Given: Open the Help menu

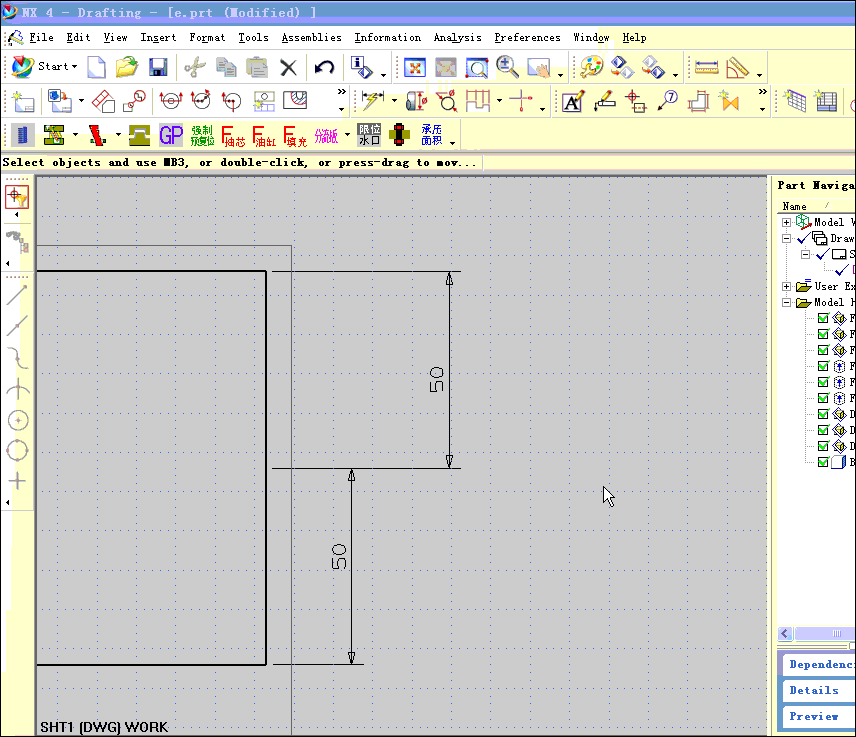Looking at the screenshot, I should point(634,38).
